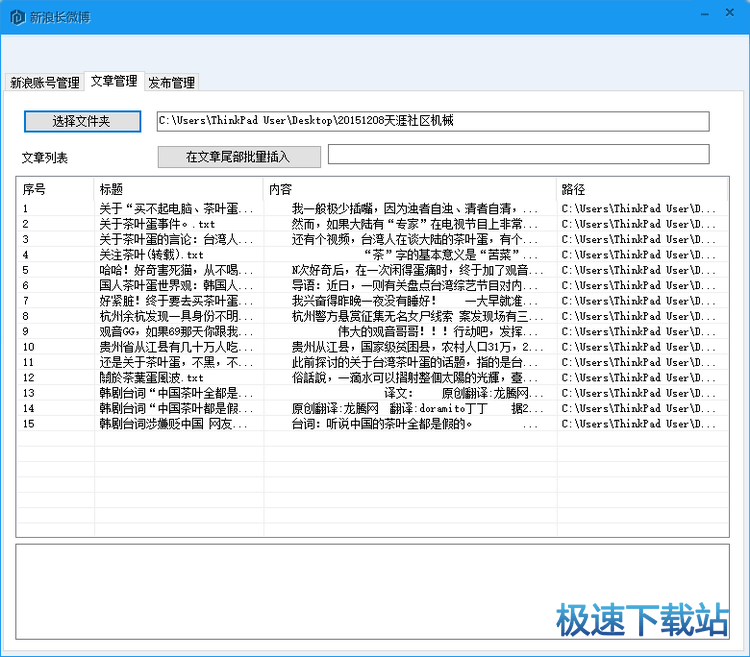Viewport: 750px width, 657px height.
Task: Open the 发布管理 tab
Action: point(171,83)
